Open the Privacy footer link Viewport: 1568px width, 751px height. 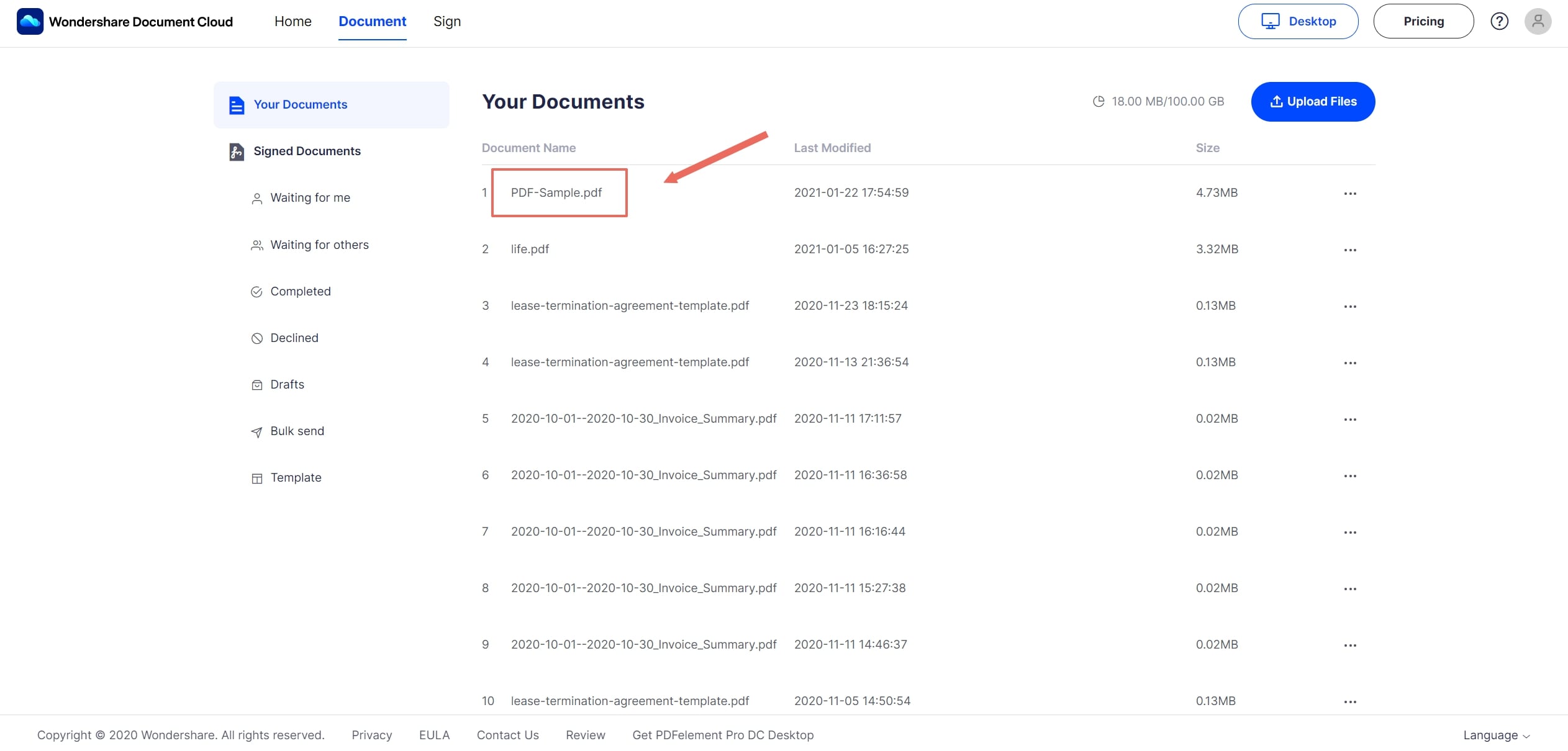click(371, 735)
